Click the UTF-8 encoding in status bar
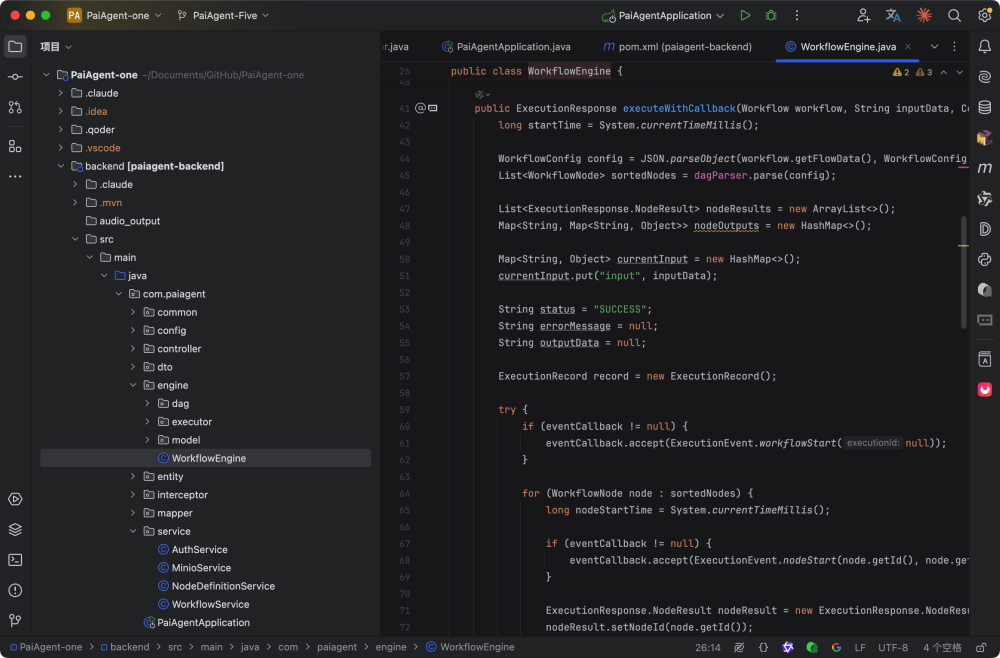The height and width of the screenshot is (658, 1000). coord(892,647)
